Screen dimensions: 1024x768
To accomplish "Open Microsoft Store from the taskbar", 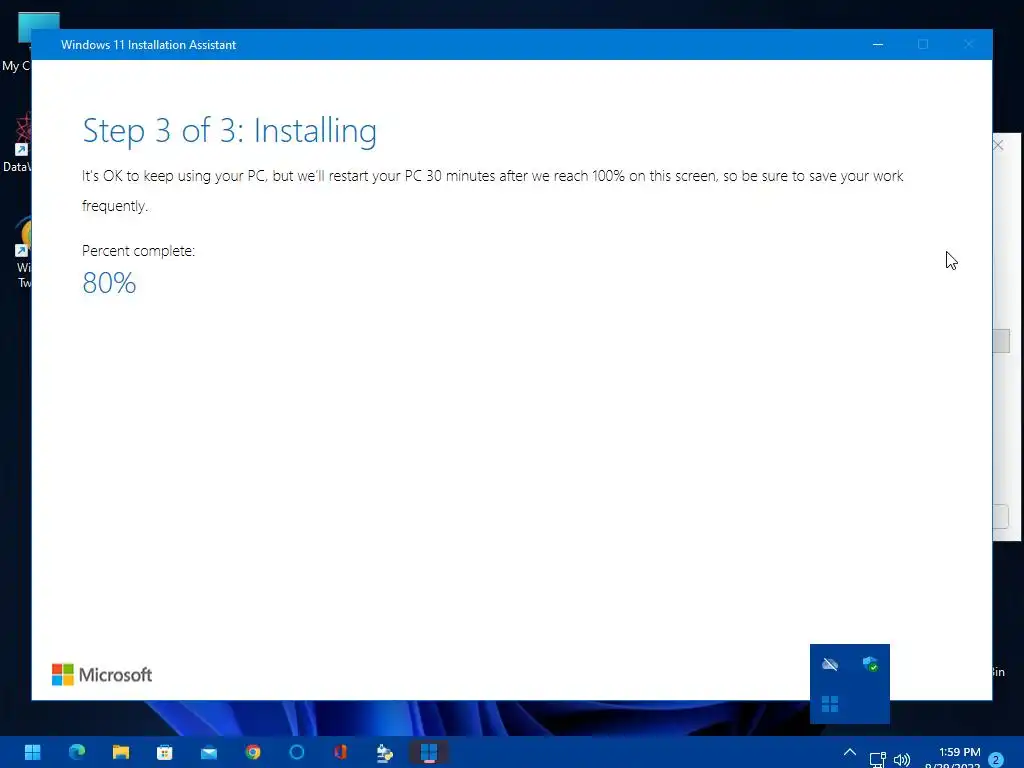I will (165, 752).
